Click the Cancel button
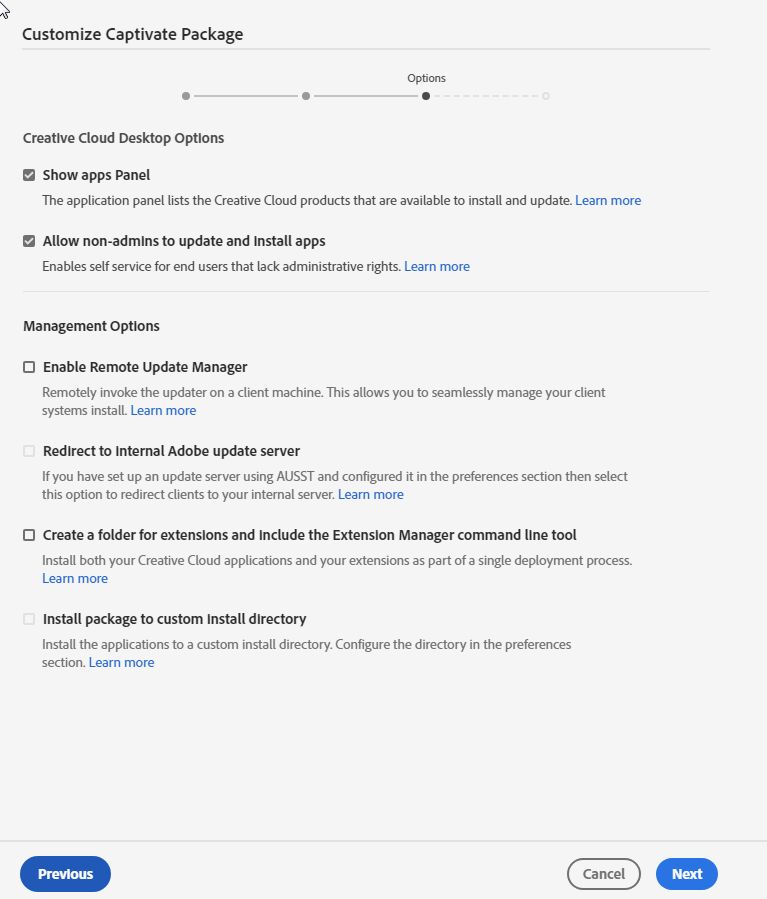Viewport: 767px width, 899px height. (603, 874)
